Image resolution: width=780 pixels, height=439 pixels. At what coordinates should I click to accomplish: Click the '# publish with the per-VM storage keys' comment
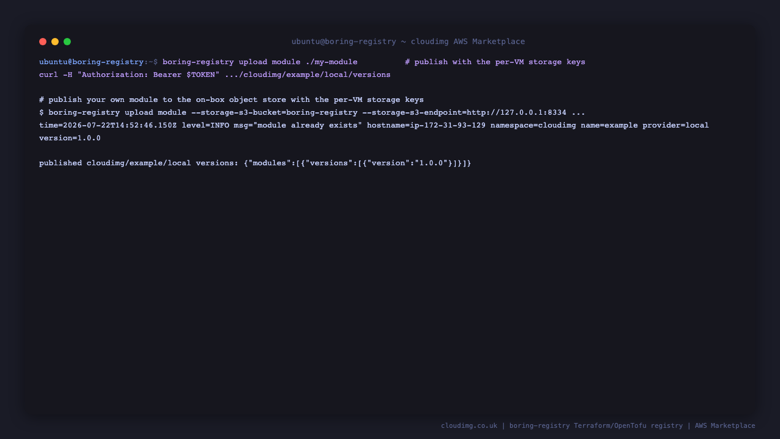[x=495, y=62]
